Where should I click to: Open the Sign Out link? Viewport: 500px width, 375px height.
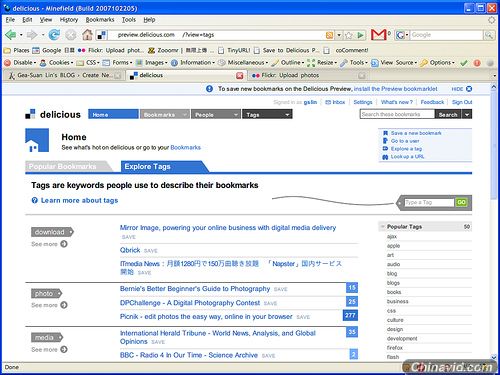coord(462,102)
